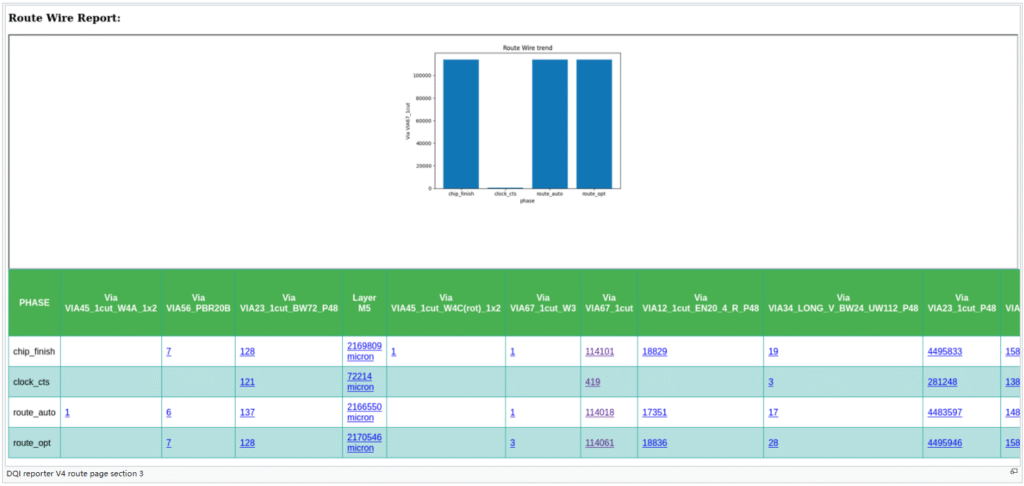The height and width of the screenshot is (486, 1024).
Task: Open the clock_cts VIA67_1cut value 419
Action: pos(590,382)
